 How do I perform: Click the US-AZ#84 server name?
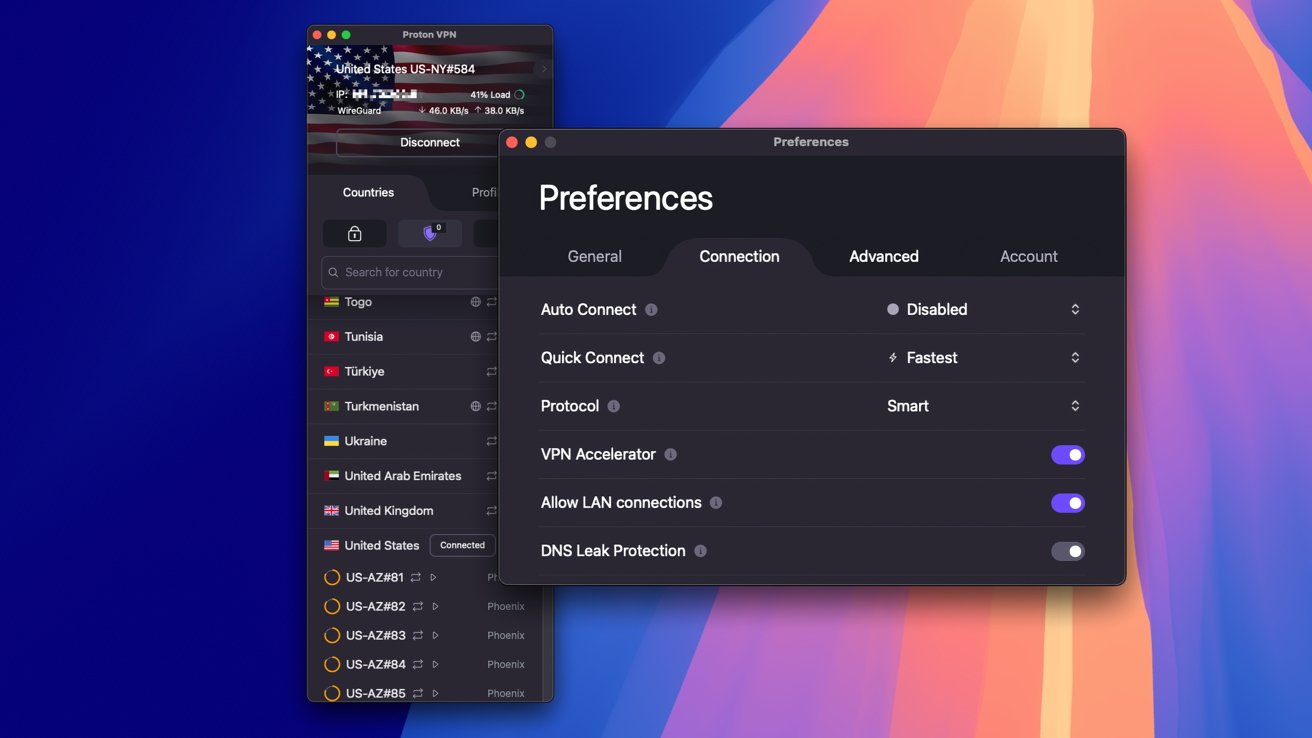375,664
